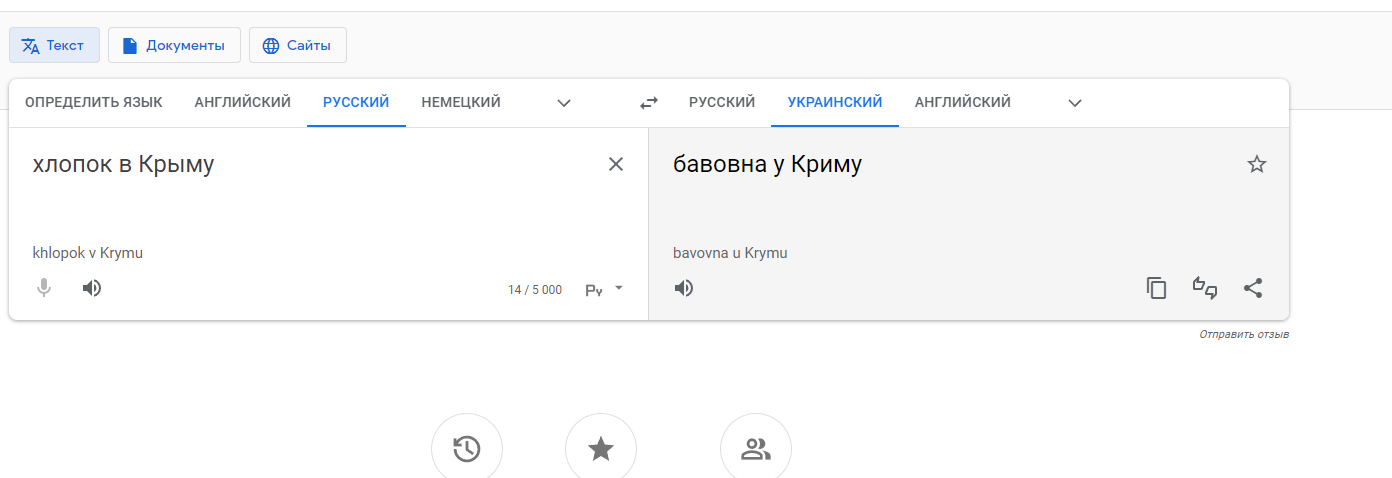The width and height of the screenshot is (1392, 478).
Task: Open the translation history
Action: click(467, 449)
